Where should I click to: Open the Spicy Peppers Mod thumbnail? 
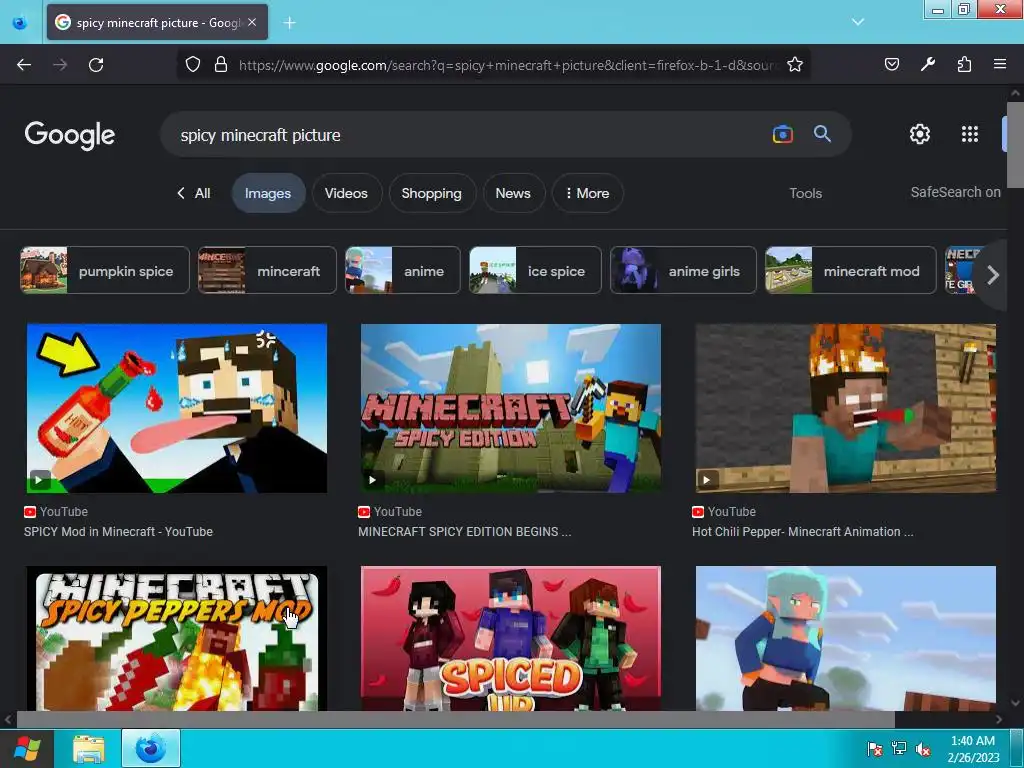[x=176, y=639]
